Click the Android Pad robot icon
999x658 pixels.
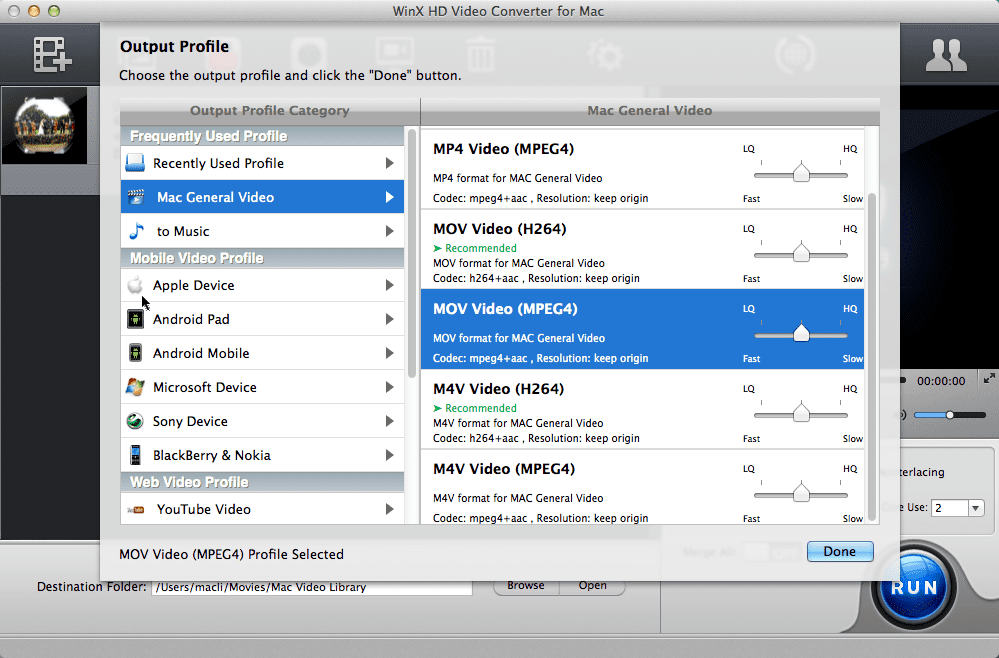point(135,320)
